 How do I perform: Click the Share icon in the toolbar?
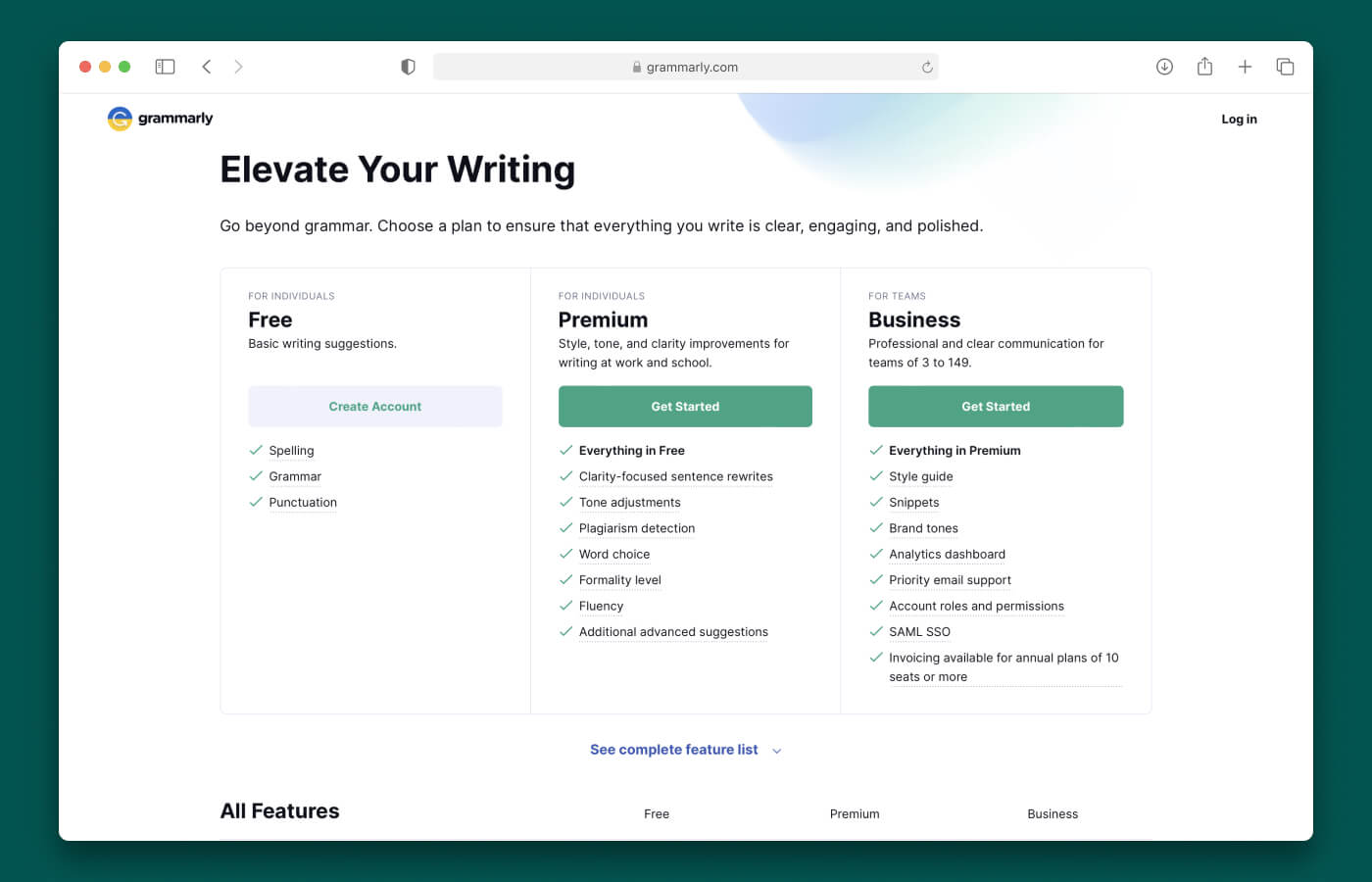(x=1204, y=66)
